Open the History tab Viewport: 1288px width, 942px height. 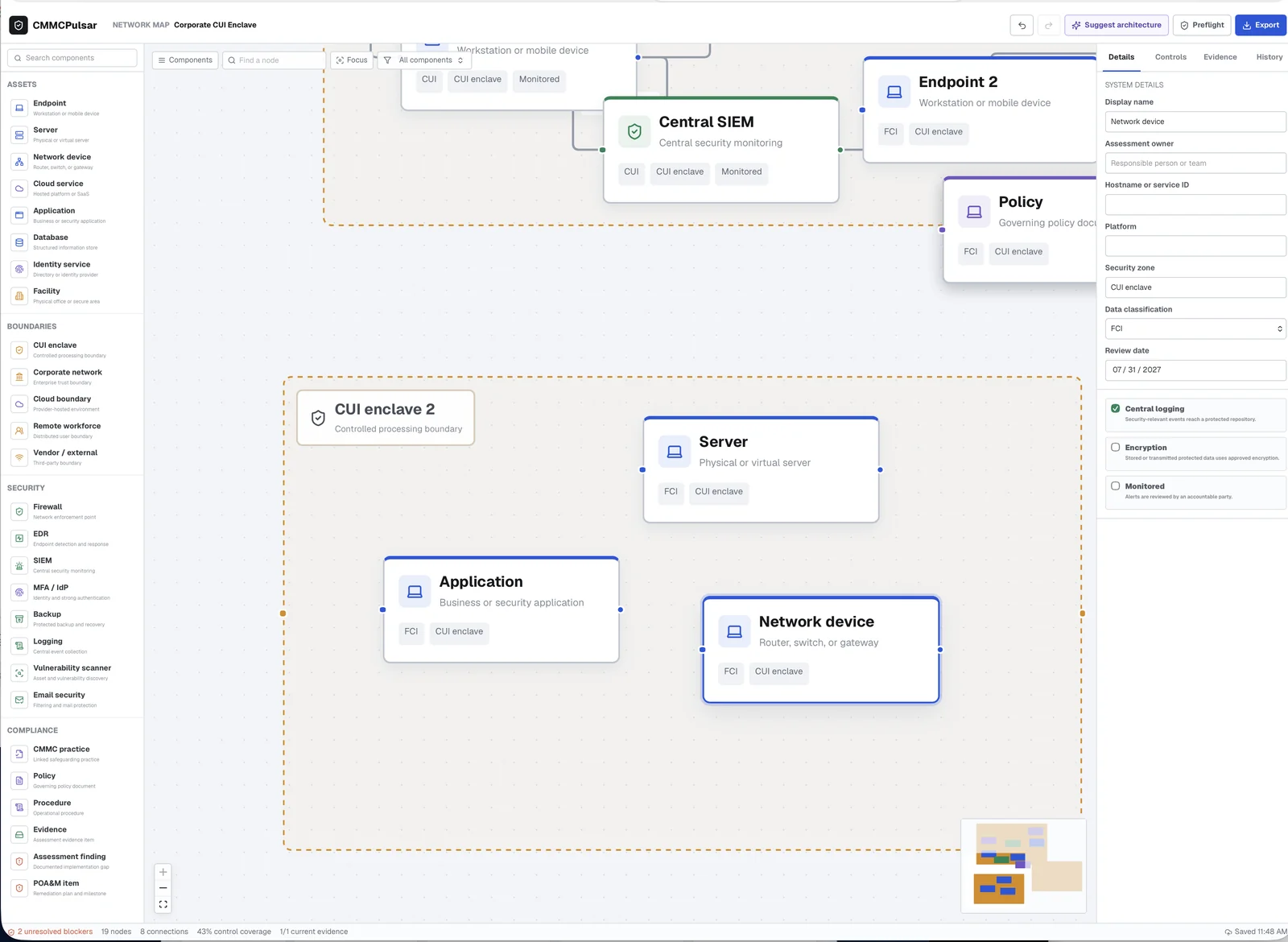1269,57
